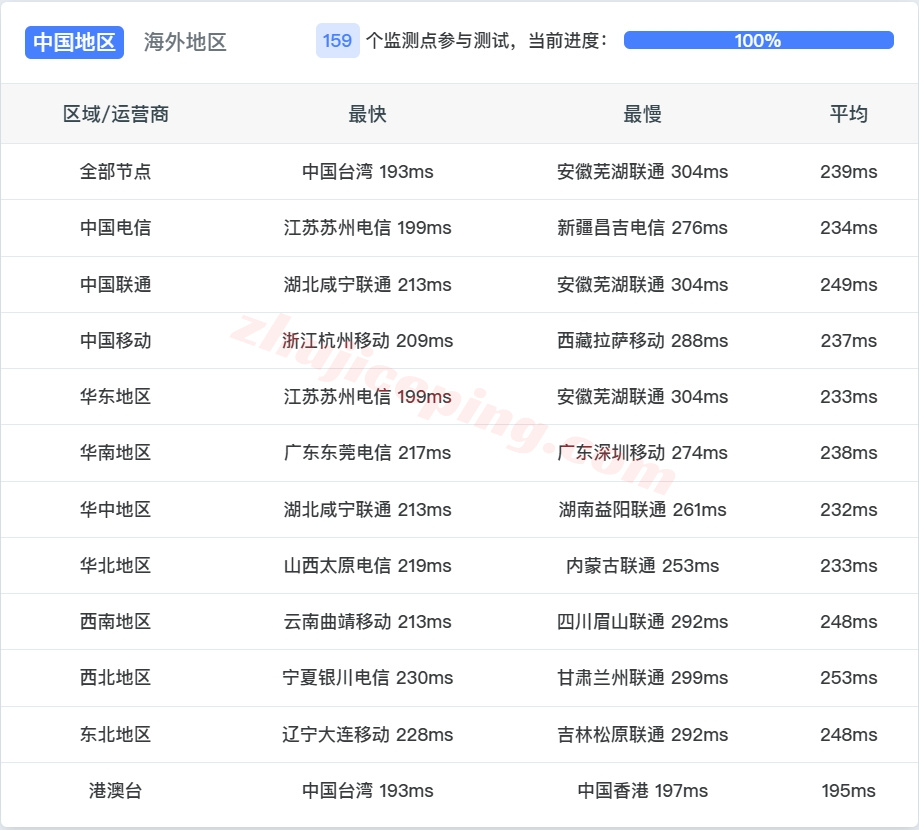Viewport: 919px width, 830px height.
Task: Click the 华东地区 row label
Action: [x=112, y=396]
